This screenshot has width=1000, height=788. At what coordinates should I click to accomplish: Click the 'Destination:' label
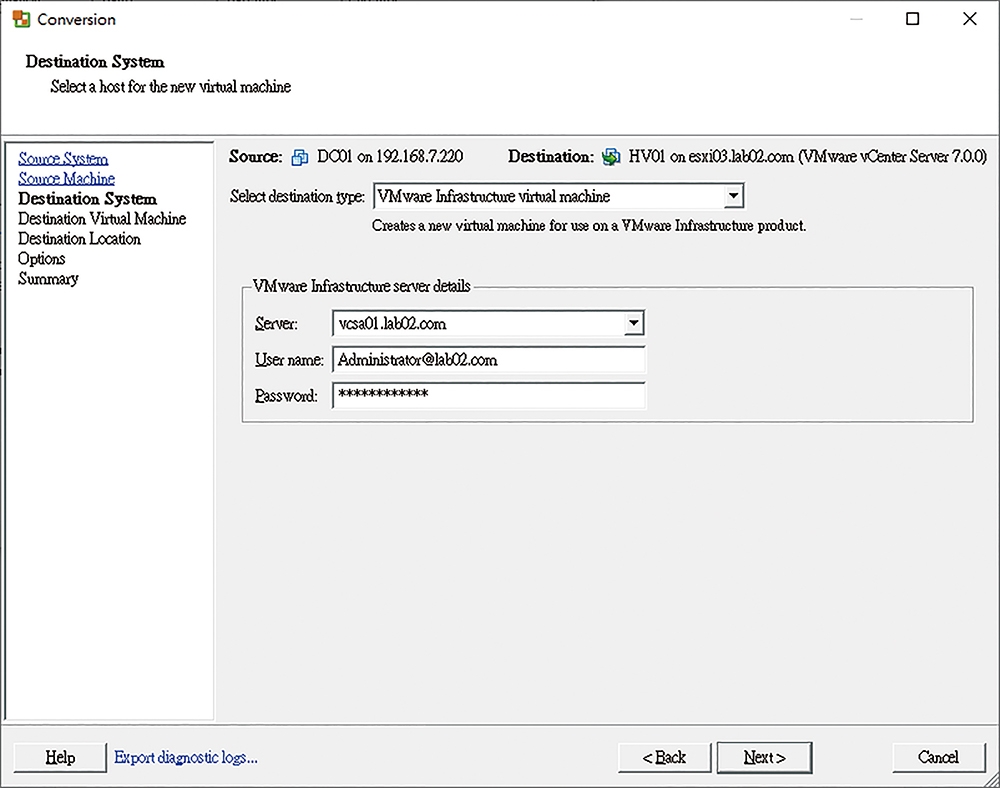coord(550,156)
